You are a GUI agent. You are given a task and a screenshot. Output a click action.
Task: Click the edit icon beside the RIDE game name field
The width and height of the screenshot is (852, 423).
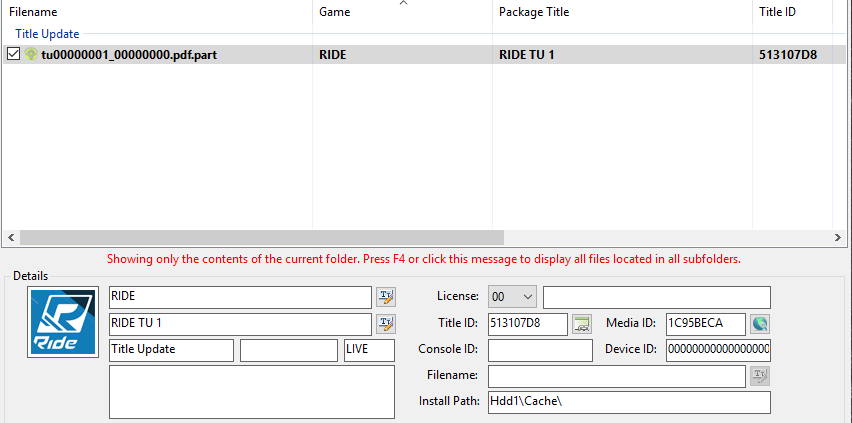(385, 297)
